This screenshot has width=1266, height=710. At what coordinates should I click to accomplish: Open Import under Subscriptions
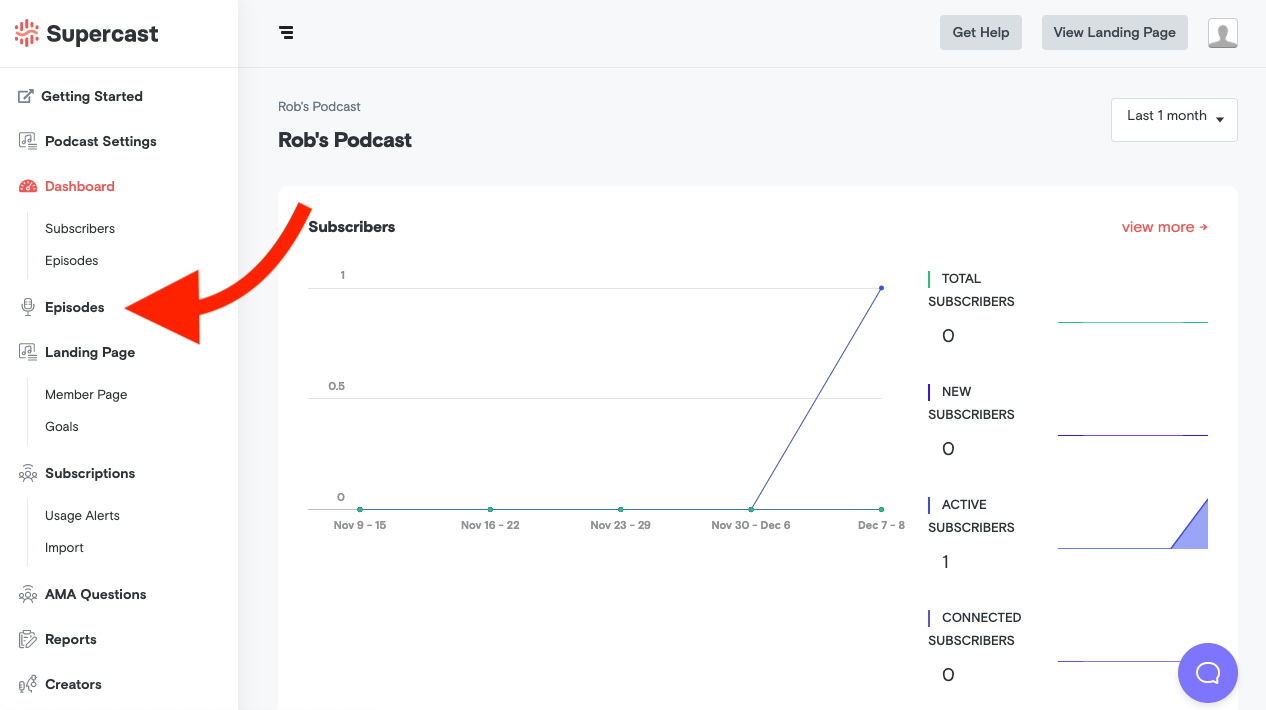click(64, 547)
